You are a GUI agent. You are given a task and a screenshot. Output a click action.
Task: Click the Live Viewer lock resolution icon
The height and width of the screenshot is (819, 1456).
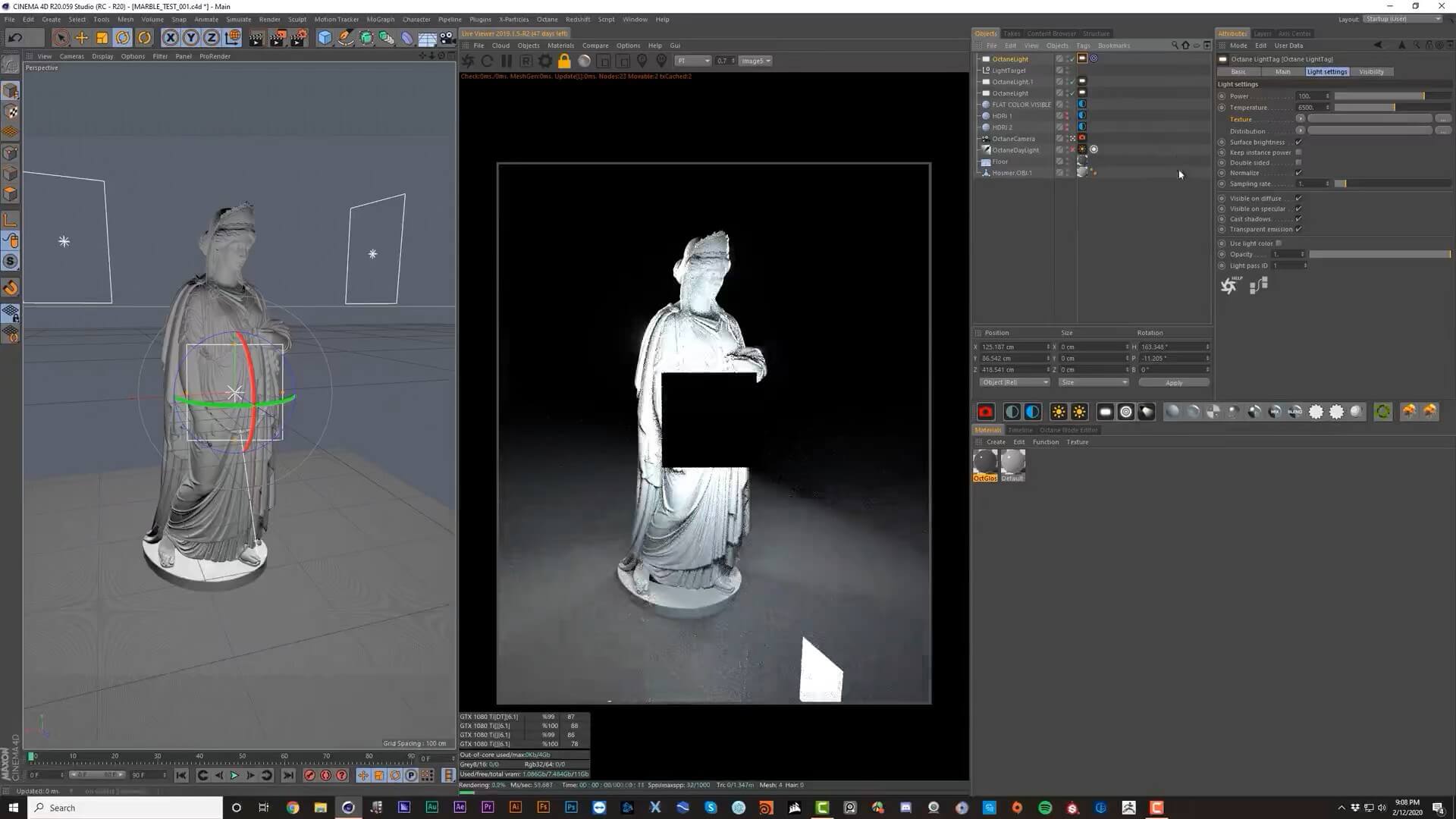pos(564,61)
